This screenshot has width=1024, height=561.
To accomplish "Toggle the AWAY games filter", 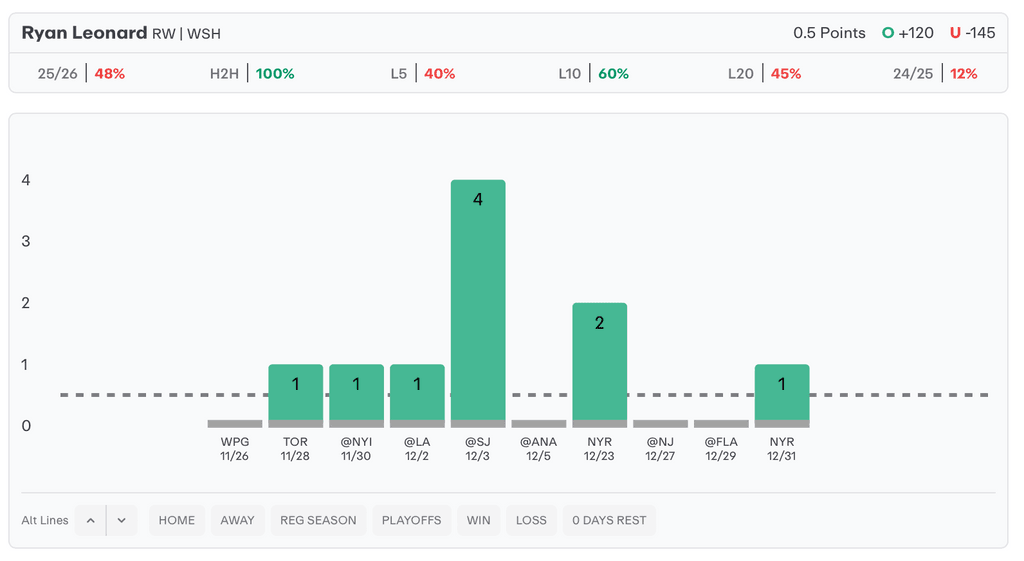I will click(238, 520).
